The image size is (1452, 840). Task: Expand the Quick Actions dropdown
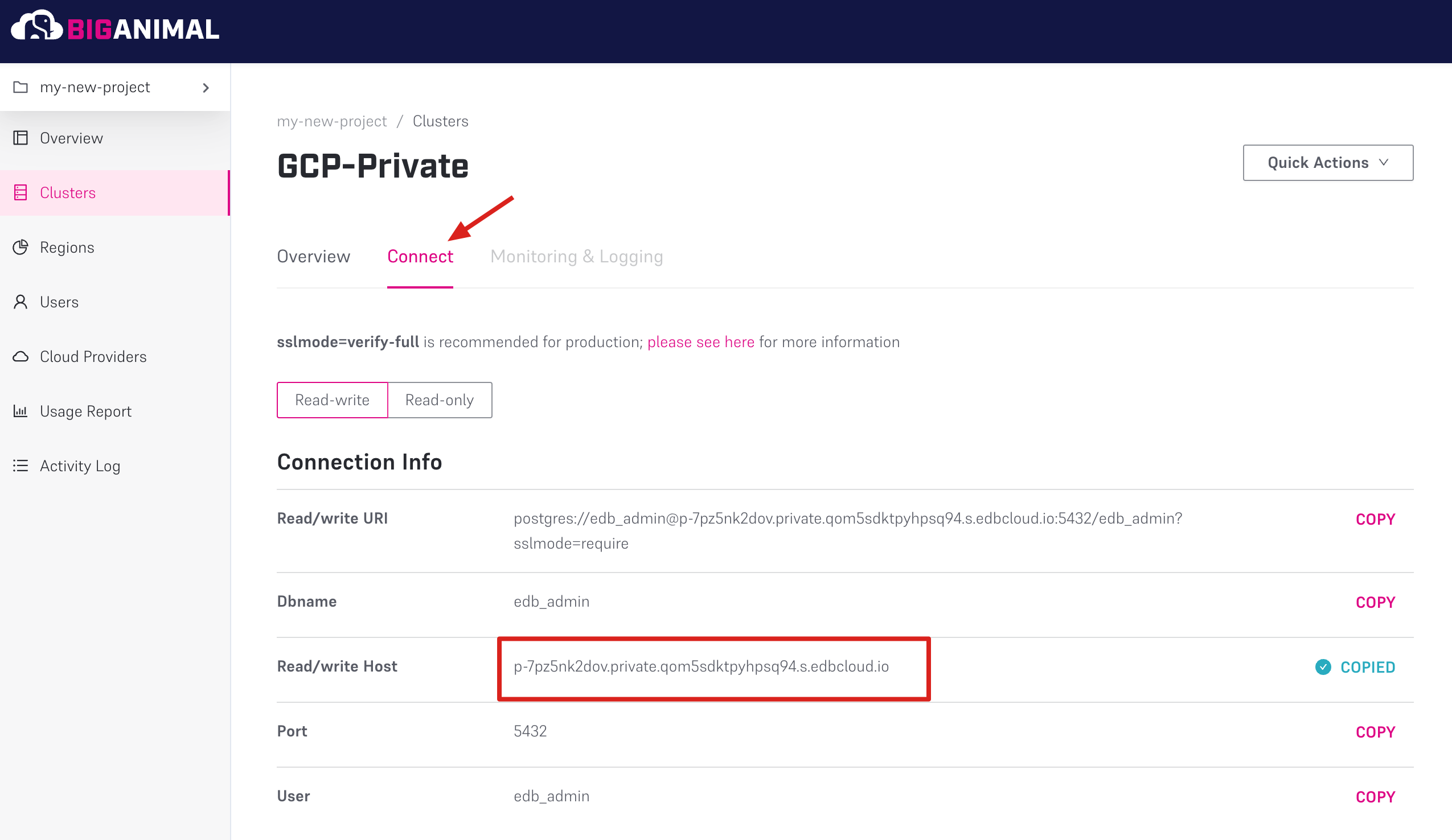click(x=1327, y=162)
